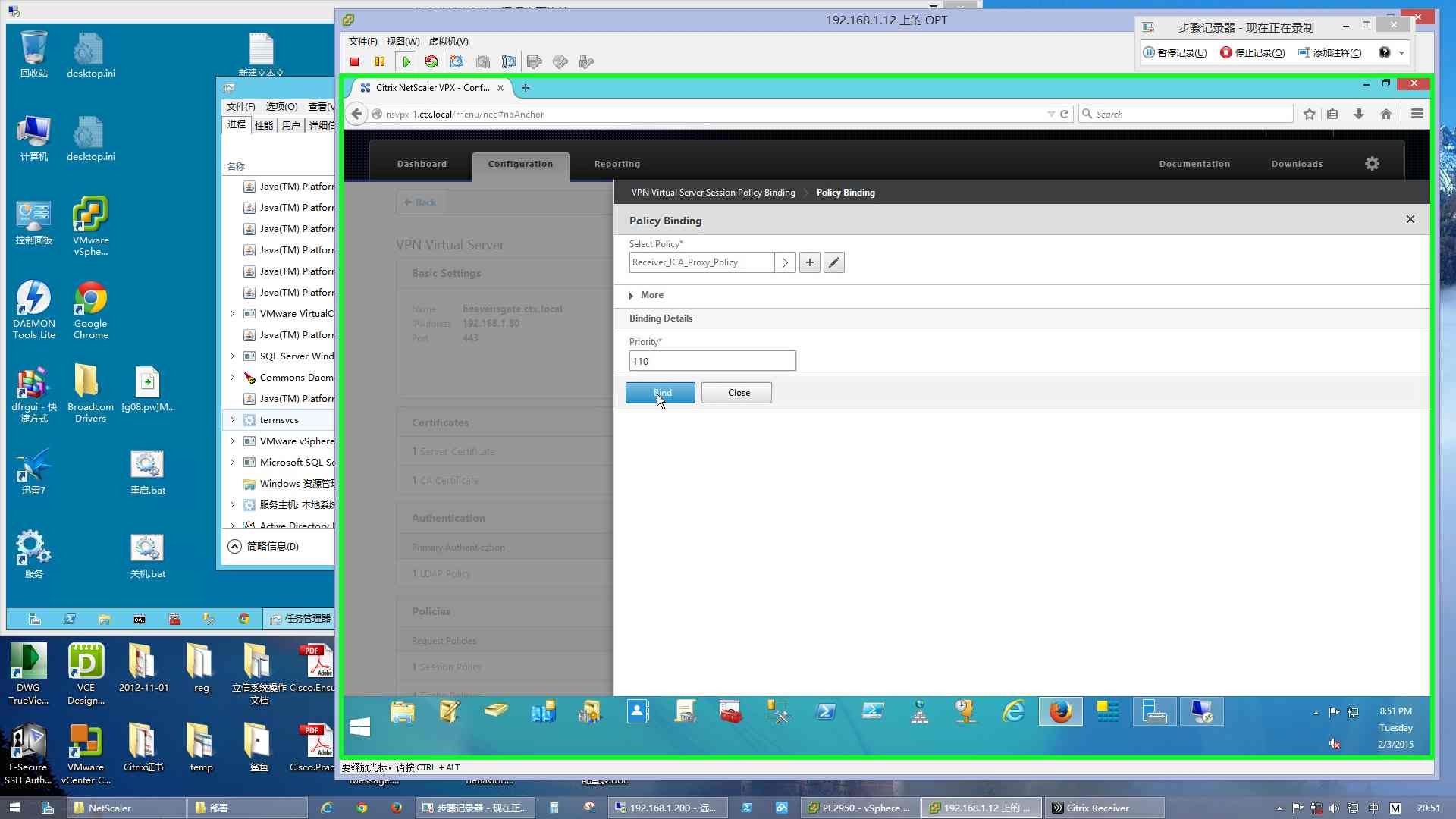Open the NetScaler Dashboard tab
Screen dimensions: 1456x819
[x=422, y=164]
